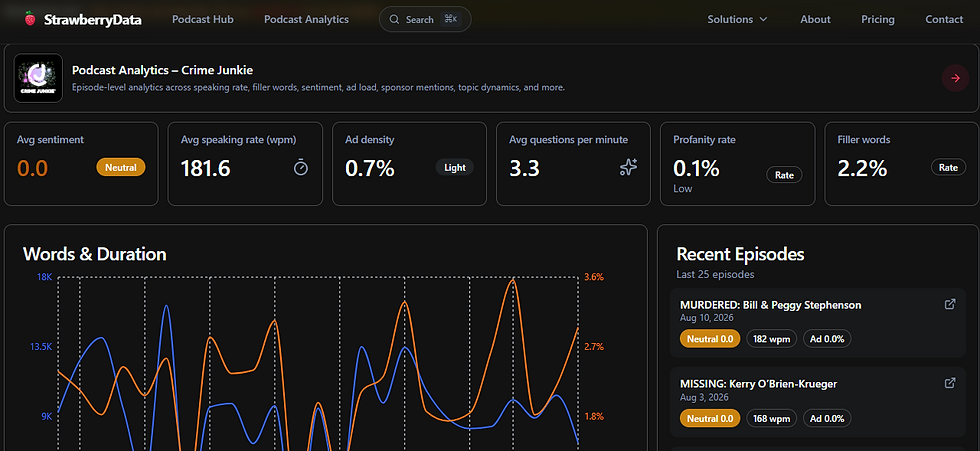
Task: Click the 9K left axis label
Action: point(47,417)
